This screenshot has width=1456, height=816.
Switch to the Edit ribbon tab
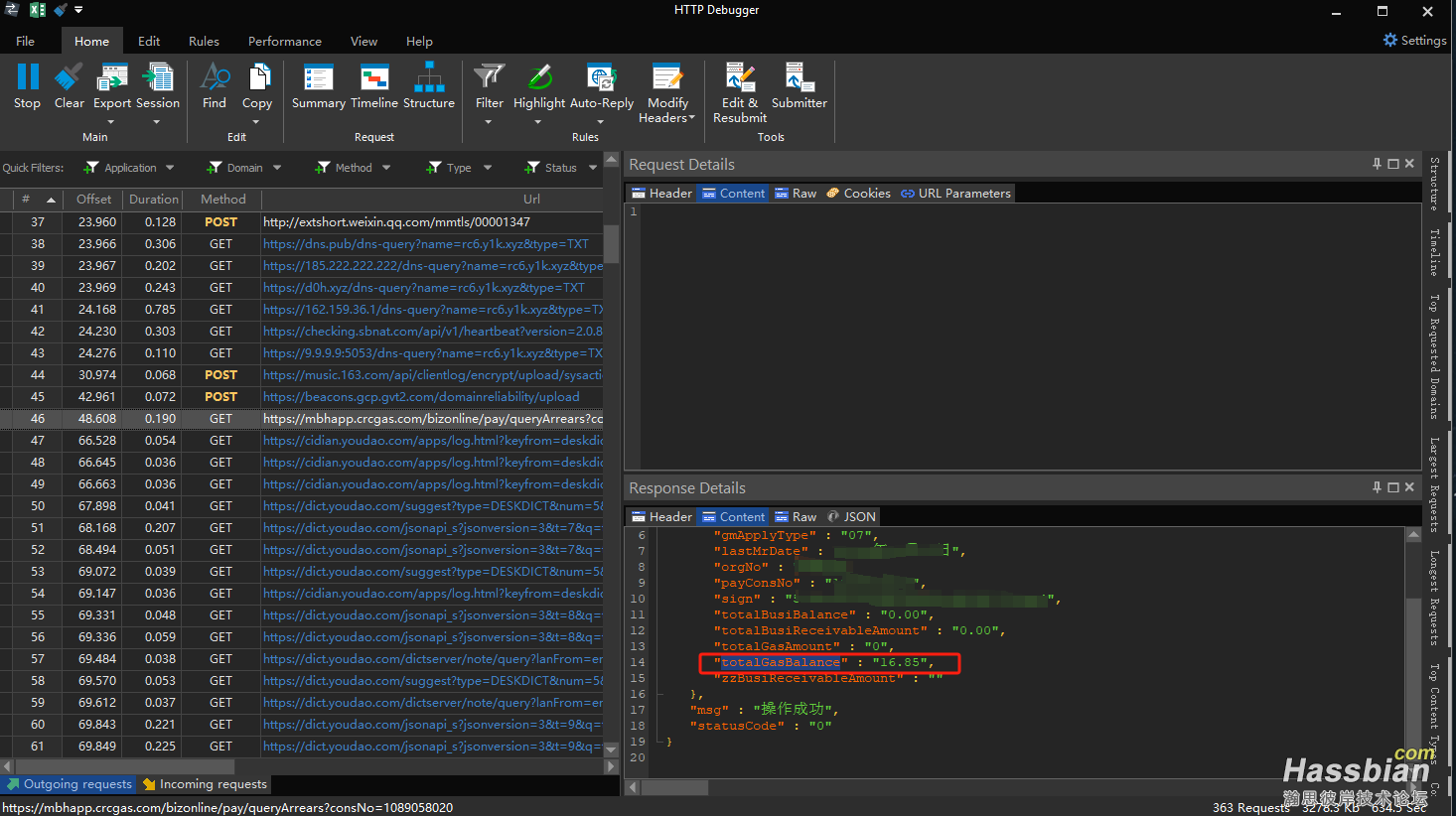(x=149, y=41)
